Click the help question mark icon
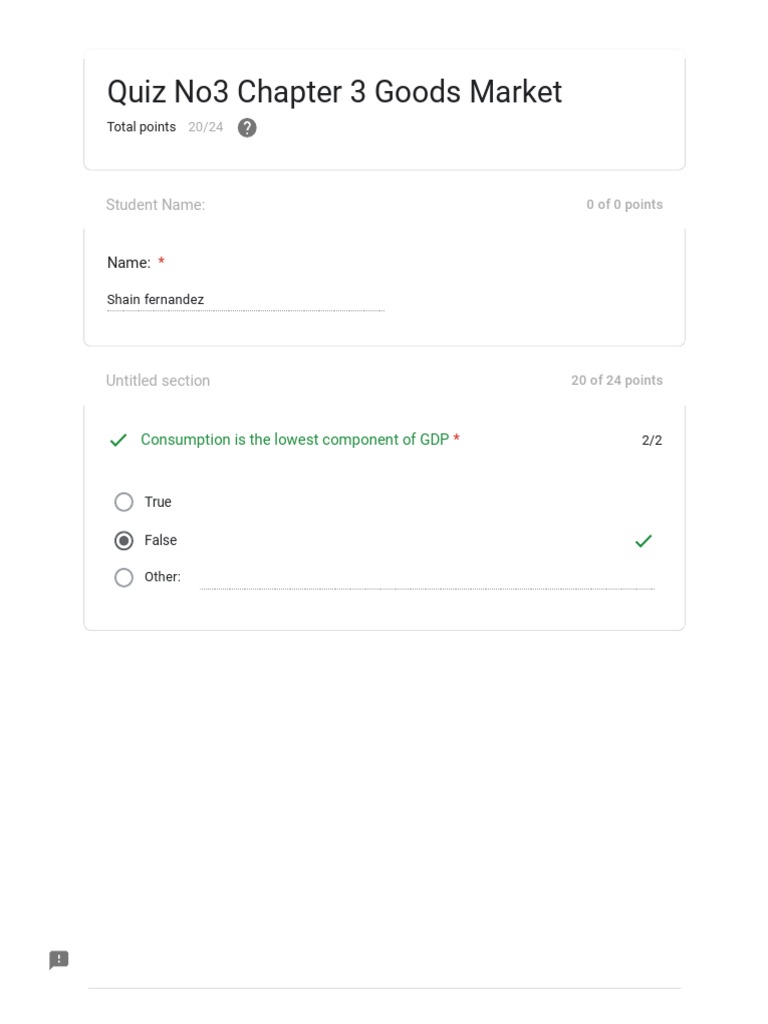This screenshot has height=1024, width=768. [247, 128]
